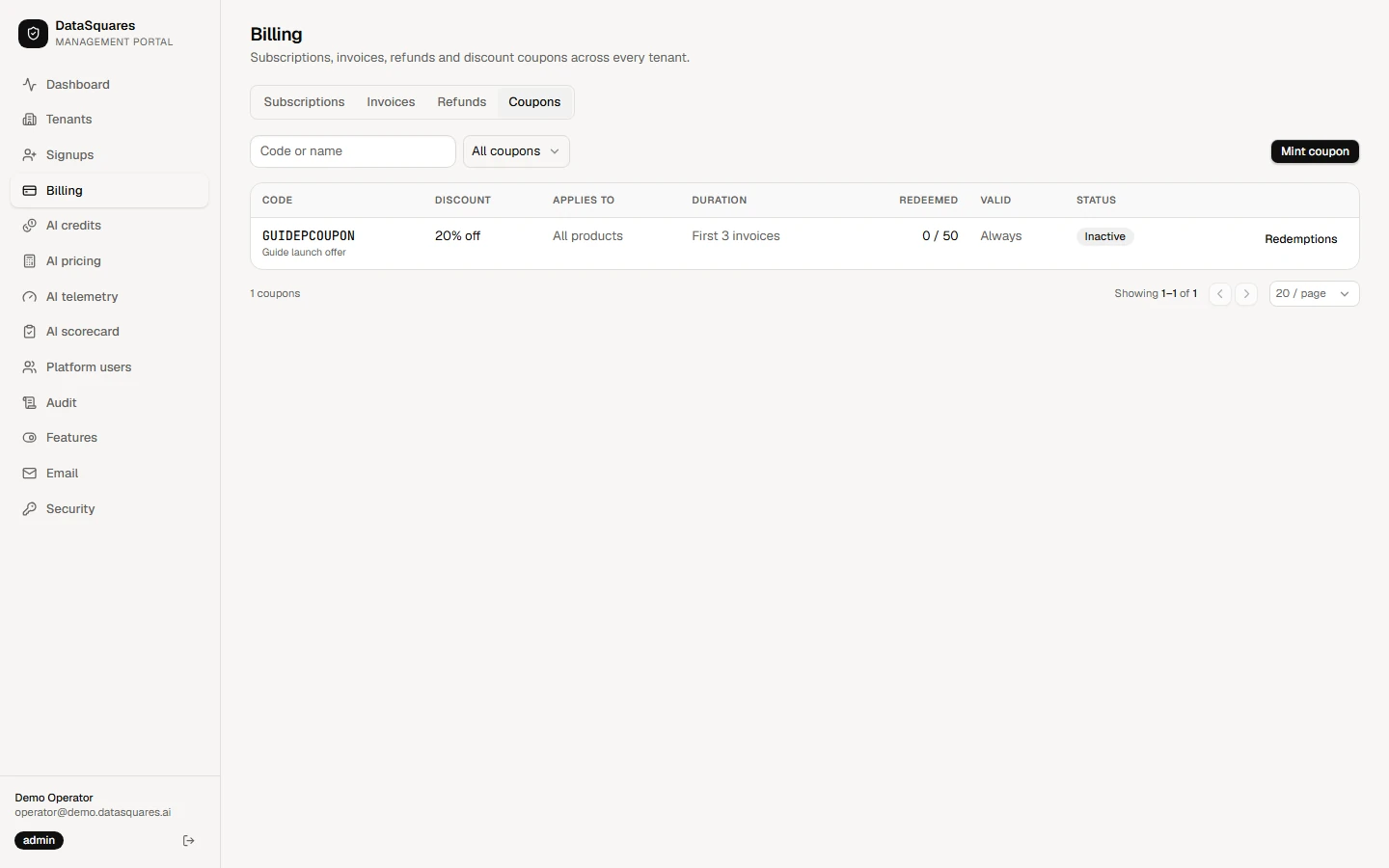
Task: Focus the Code or name search field
Action: point(353,151)
